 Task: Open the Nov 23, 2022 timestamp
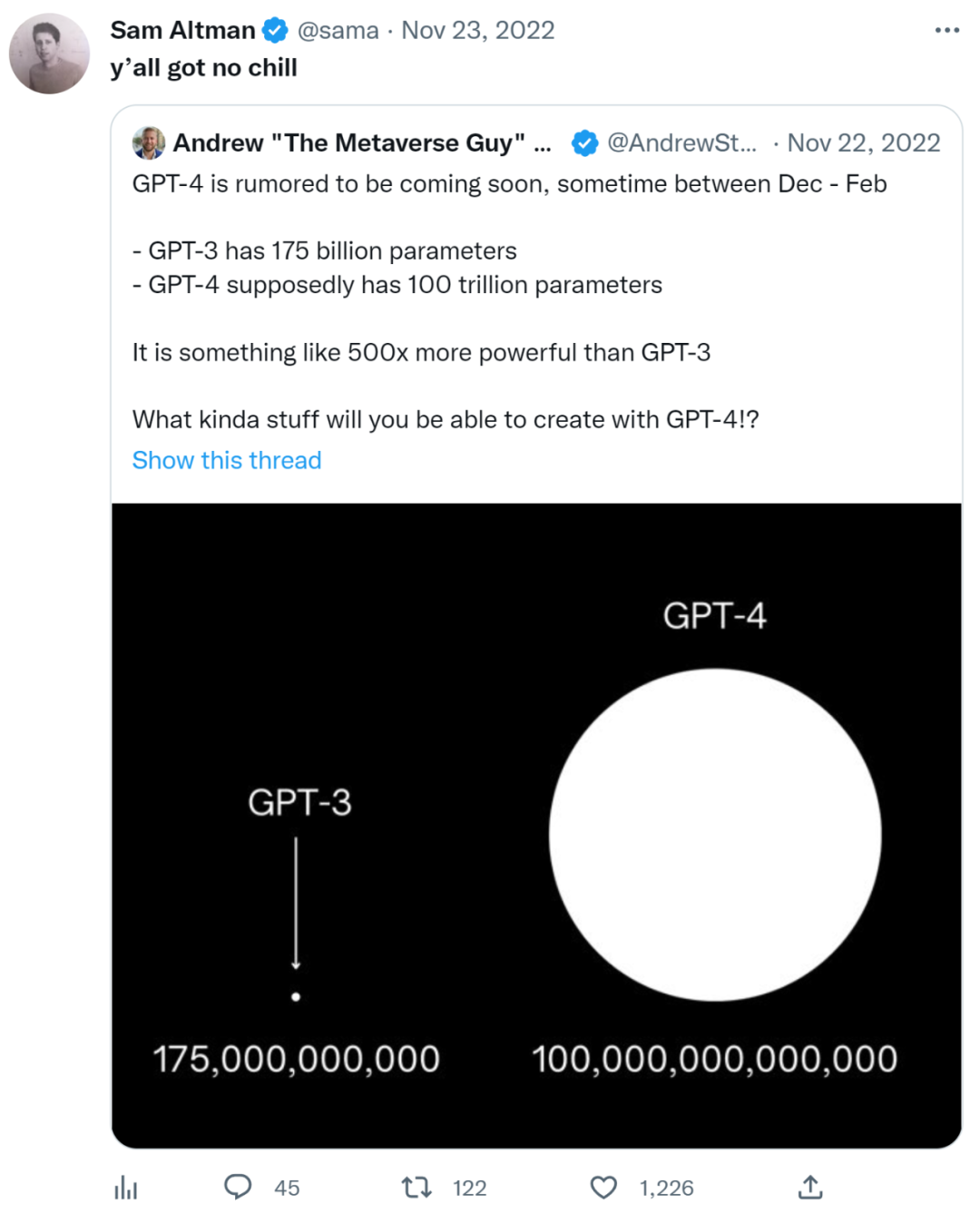[x=478, y=31]
